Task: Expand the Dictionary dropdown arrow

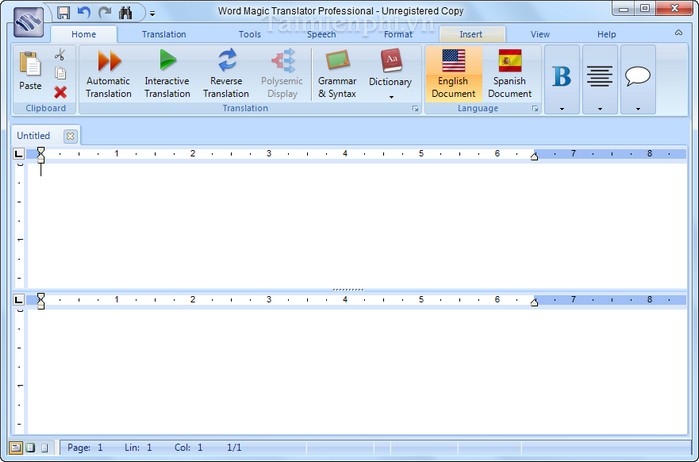Action: [x=391, y=97]
